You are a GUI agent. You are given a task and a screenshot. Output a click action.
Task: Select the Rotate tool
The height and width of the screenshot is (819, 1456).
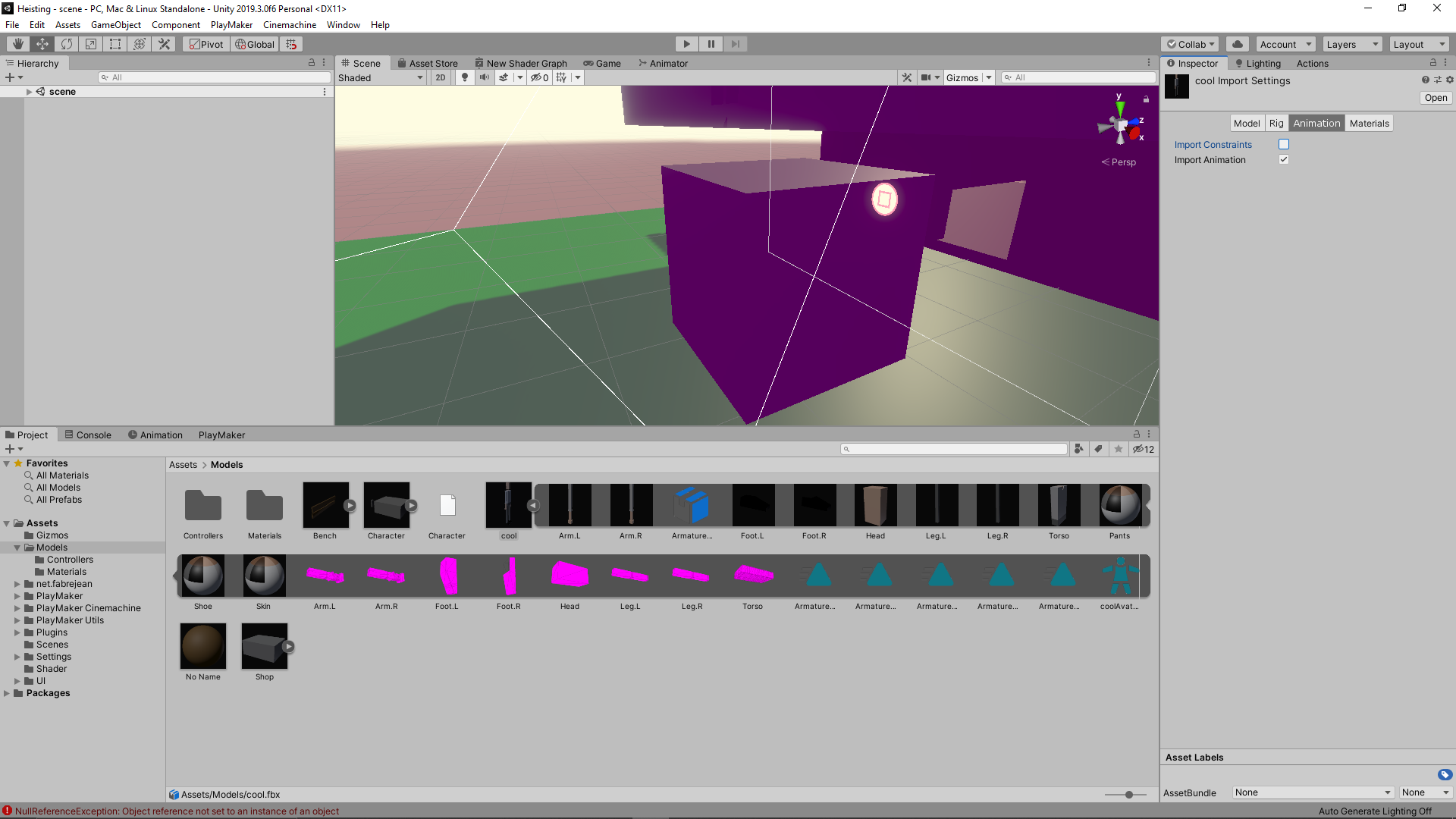67,44
